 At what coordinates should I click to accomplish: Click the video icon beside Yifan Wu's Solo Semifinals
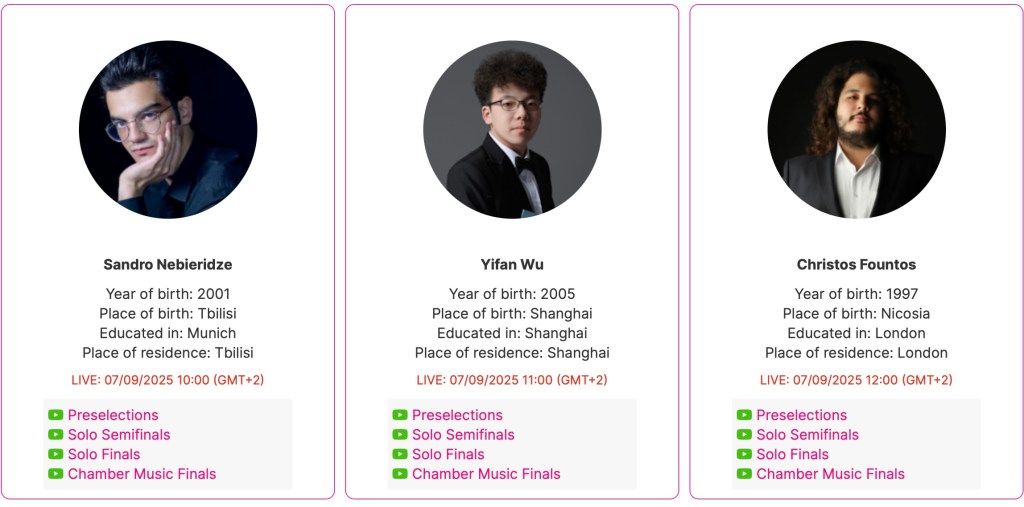coord(400,435)
